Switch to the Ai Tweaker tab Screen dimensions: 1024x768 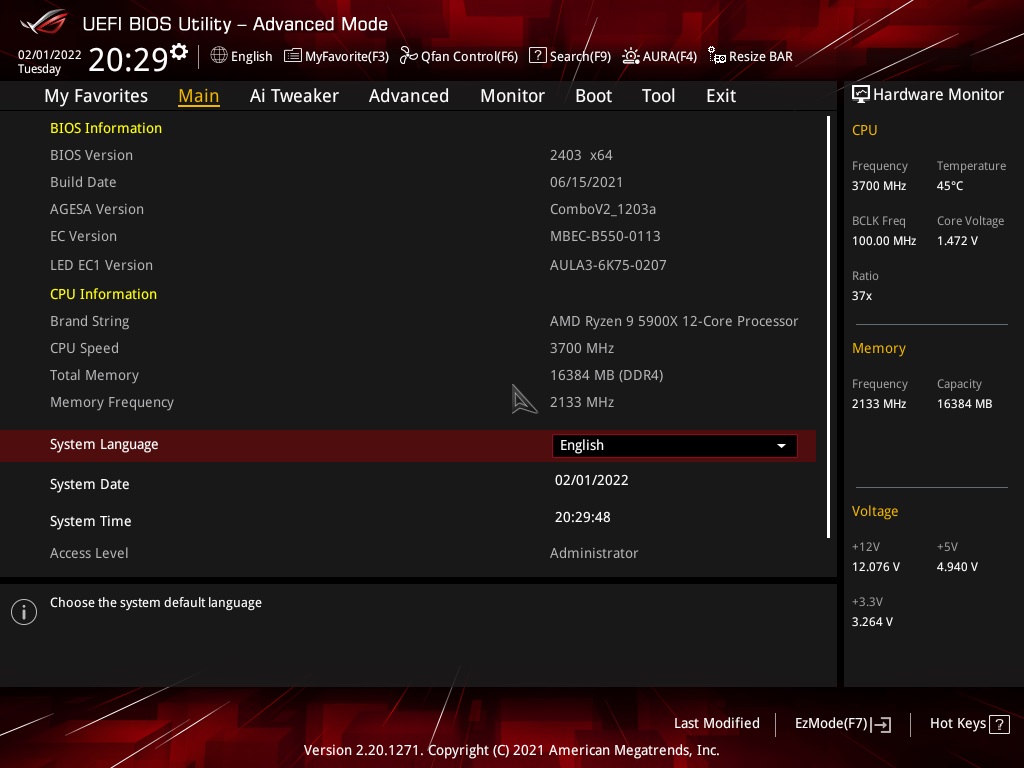pos(294,95)
